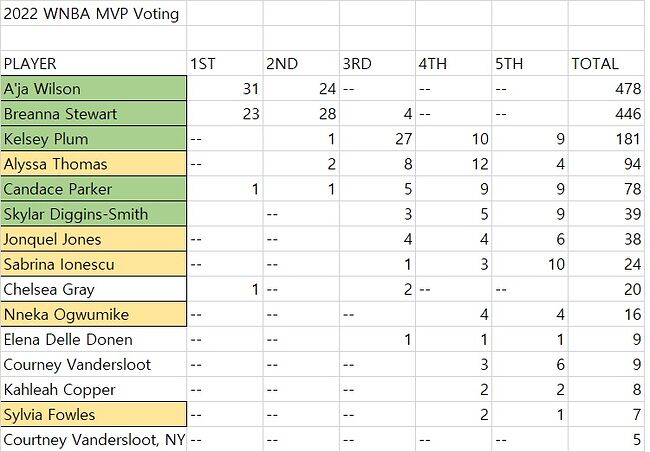The height and width of the screenshot is (452, 650).
Task: Click the Kelsey Plum name cell
Action: pyautogui.click(x=93, y=138)
